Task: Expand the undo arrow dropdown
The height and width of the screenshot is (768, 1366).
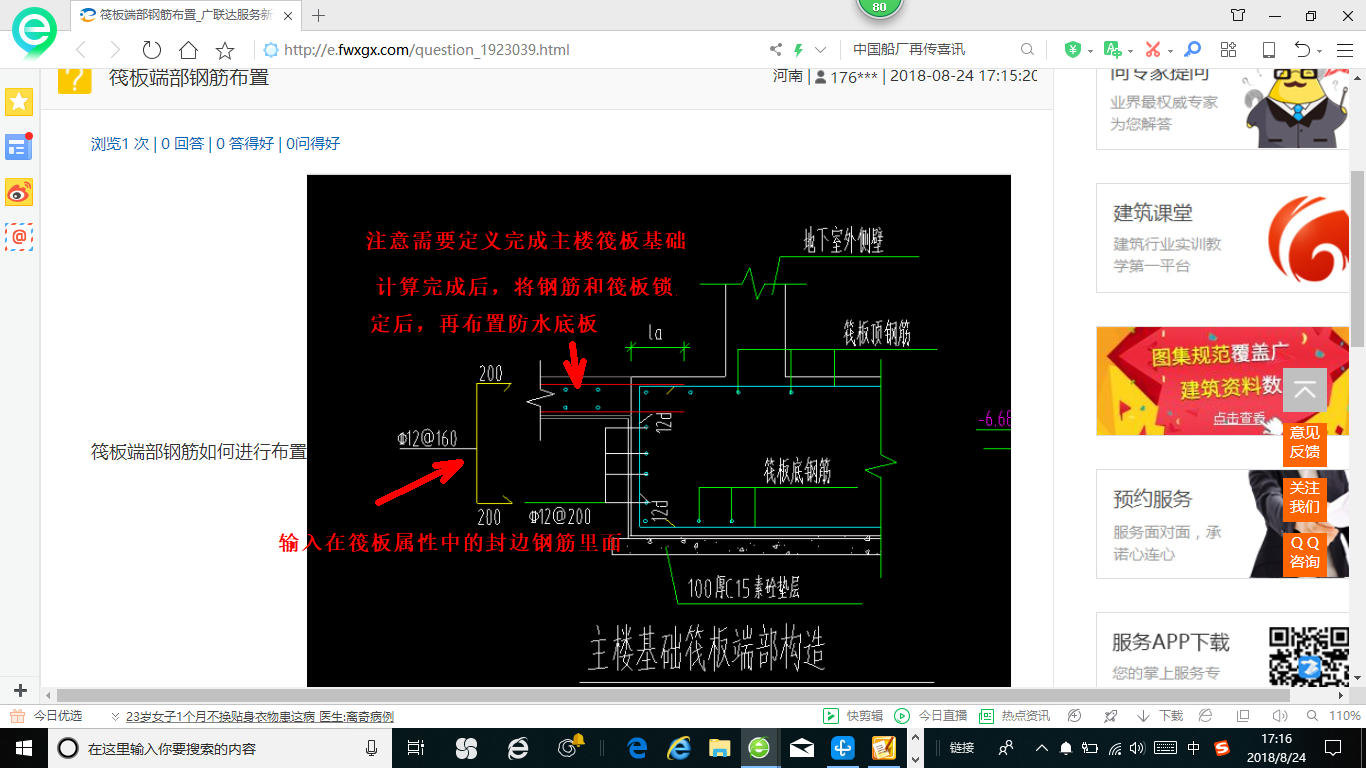Action: 1320,51
